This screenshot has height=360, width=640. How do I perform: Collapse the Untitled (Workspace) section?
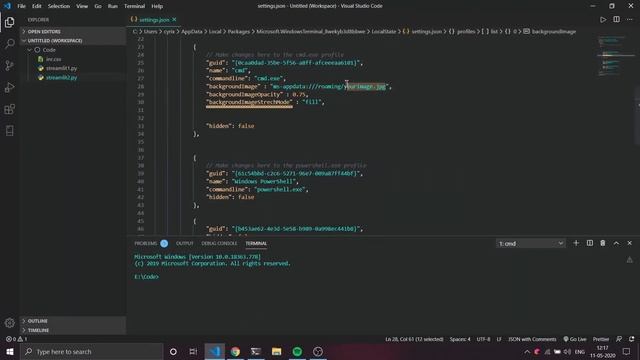coord(73,40)
